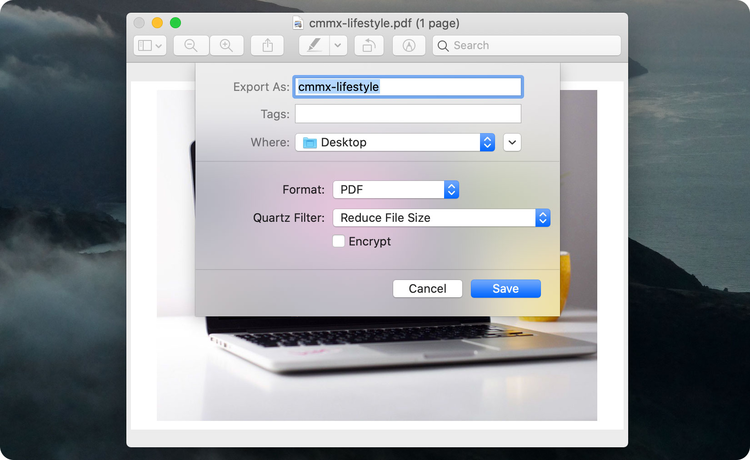Cancel the export dialog

pyautogui.click(x=428, y=289)
